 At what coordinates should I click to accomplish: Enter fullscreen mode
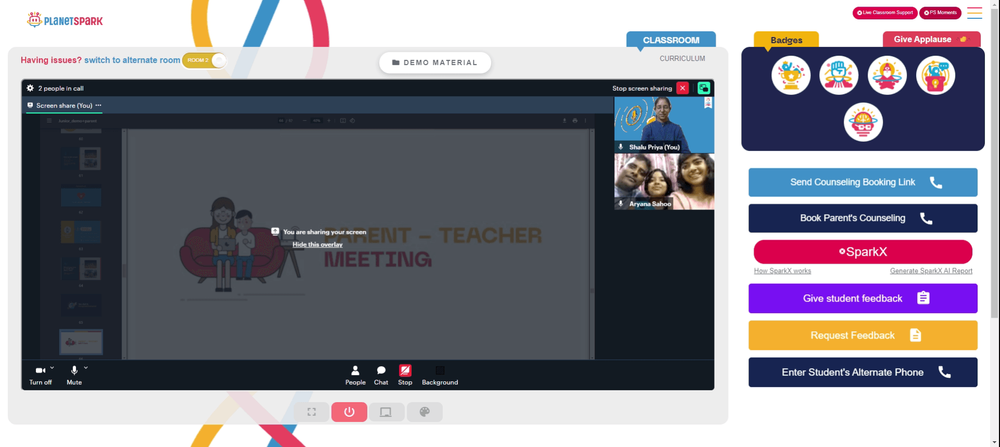(311, 412)
